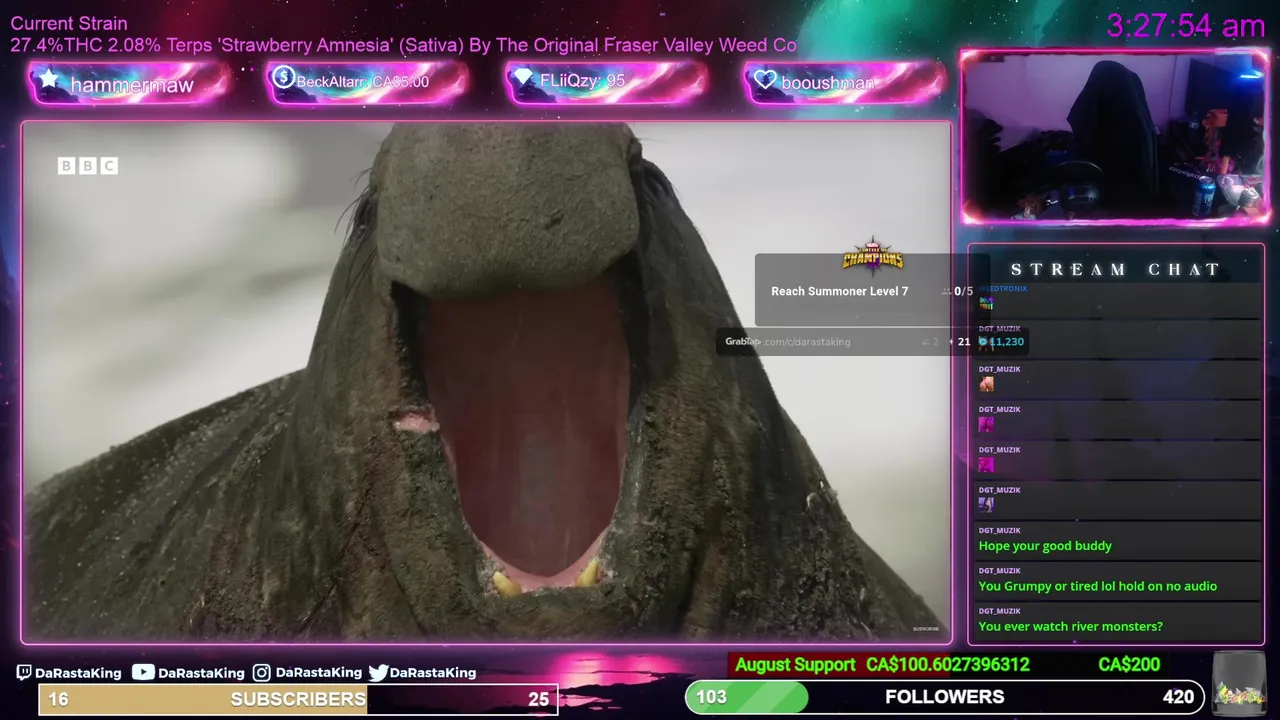
Task: Click the CA$100.6027396312 raised amount
Action: tap(948, 665)
